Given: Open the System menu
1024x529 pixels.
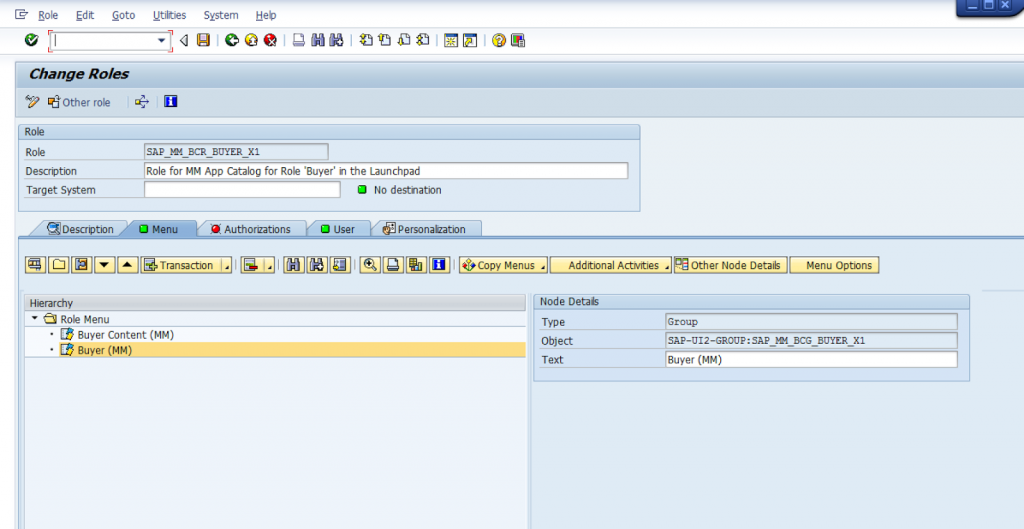Looking at the screenshot, I should point(221,14).
